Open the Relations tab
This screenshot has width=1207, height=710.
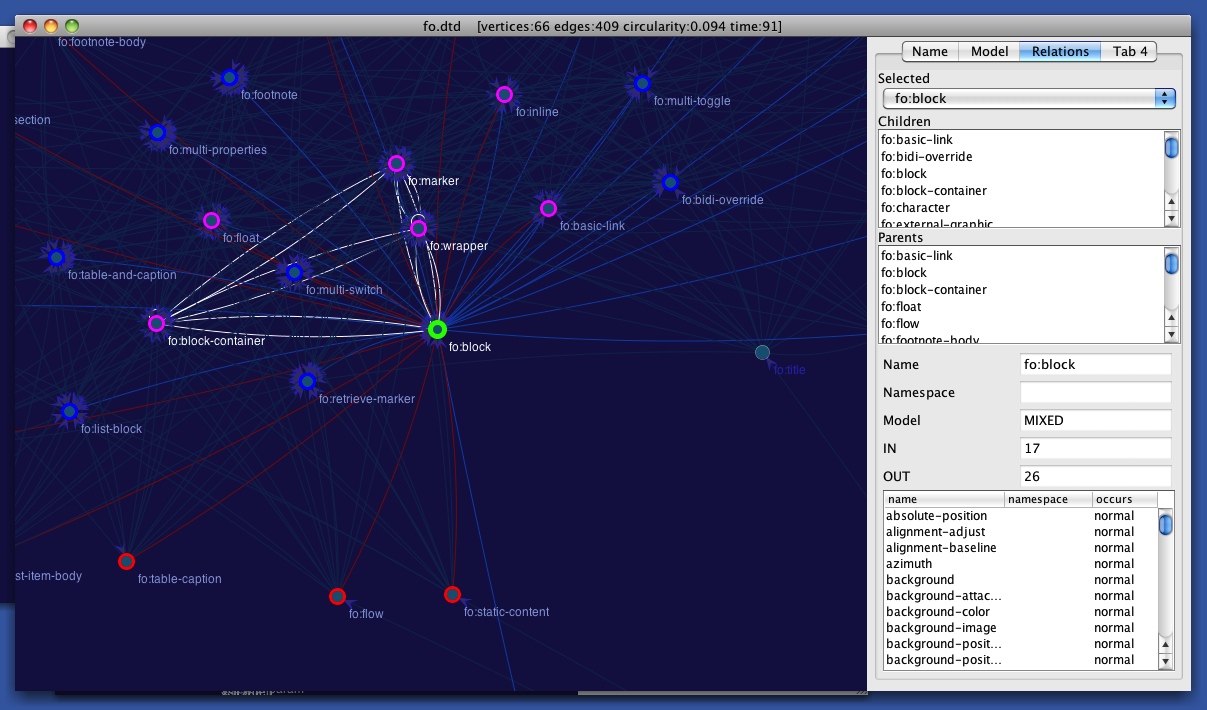pos(1060,51)
